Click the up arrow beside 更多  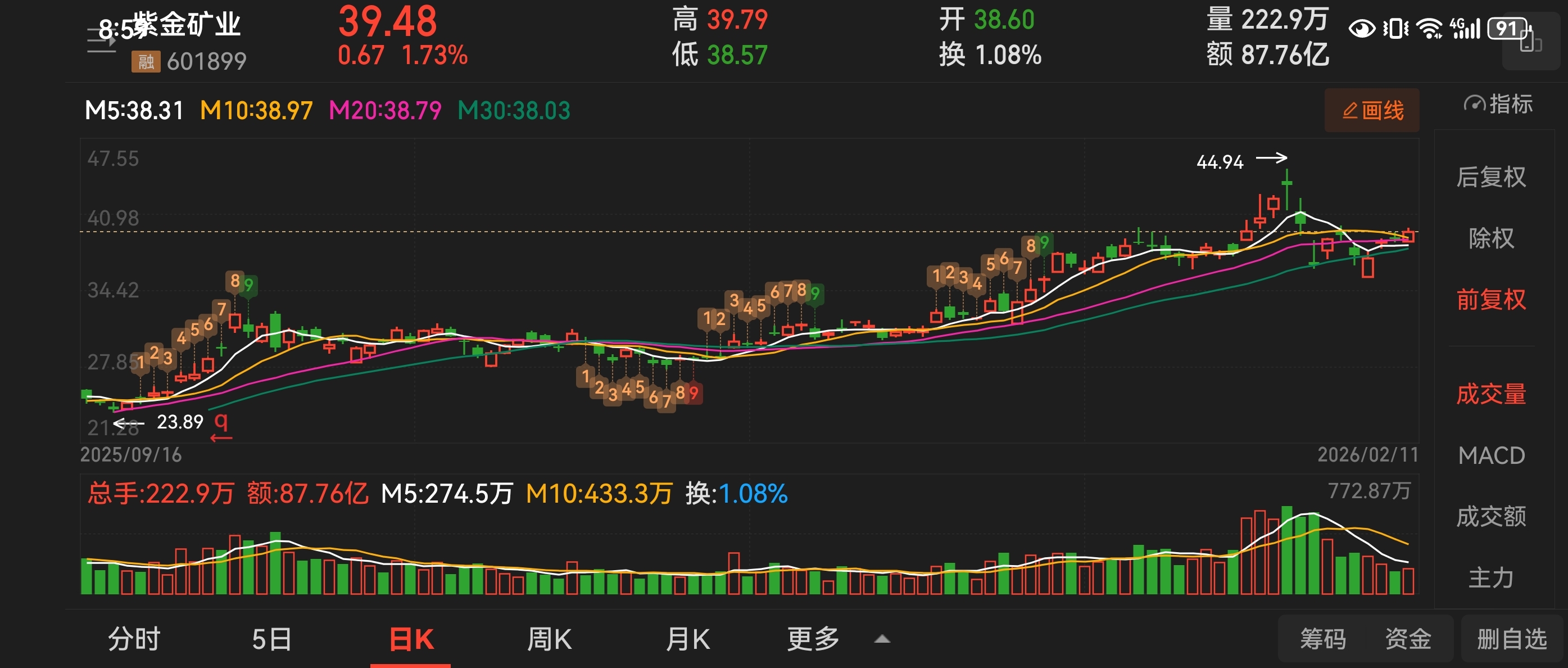(x=882, y=639)
